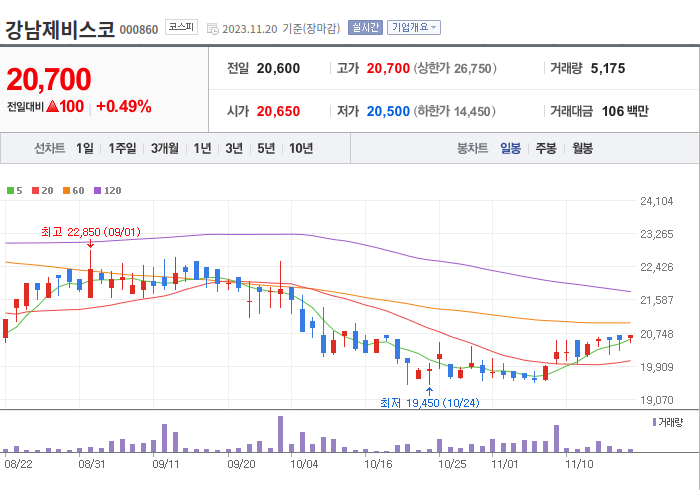
Task: Click the purple 120-day moving average swatch
Action: coord(97,191)
